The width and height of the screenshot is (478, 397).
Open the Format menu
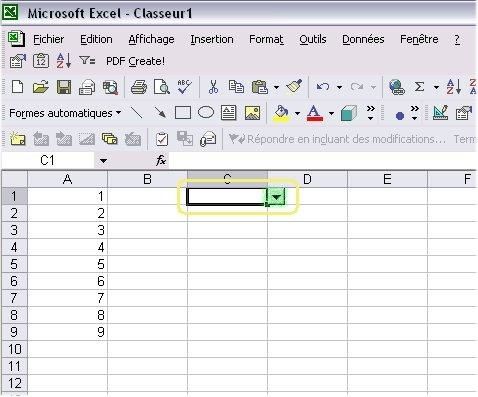click(266, 39)
